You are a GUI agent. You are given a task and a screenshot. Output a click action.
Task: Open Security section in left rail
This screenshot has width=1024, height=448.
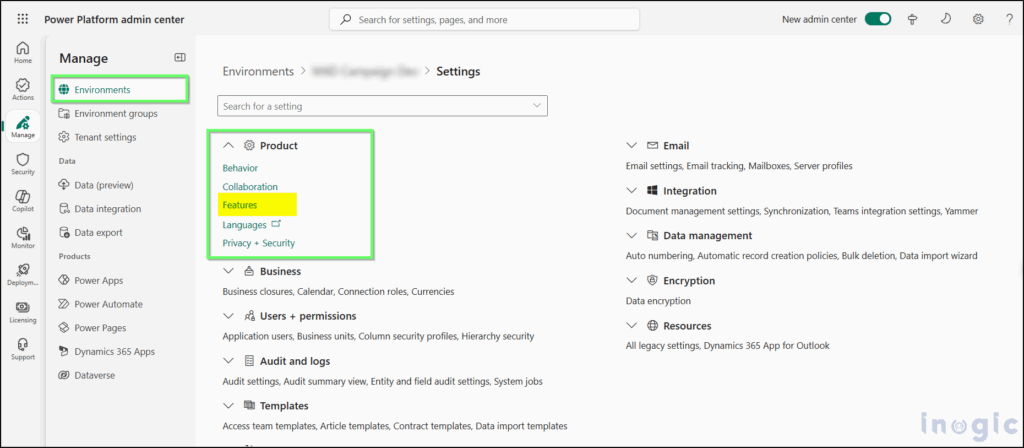[x=23, y=164]
